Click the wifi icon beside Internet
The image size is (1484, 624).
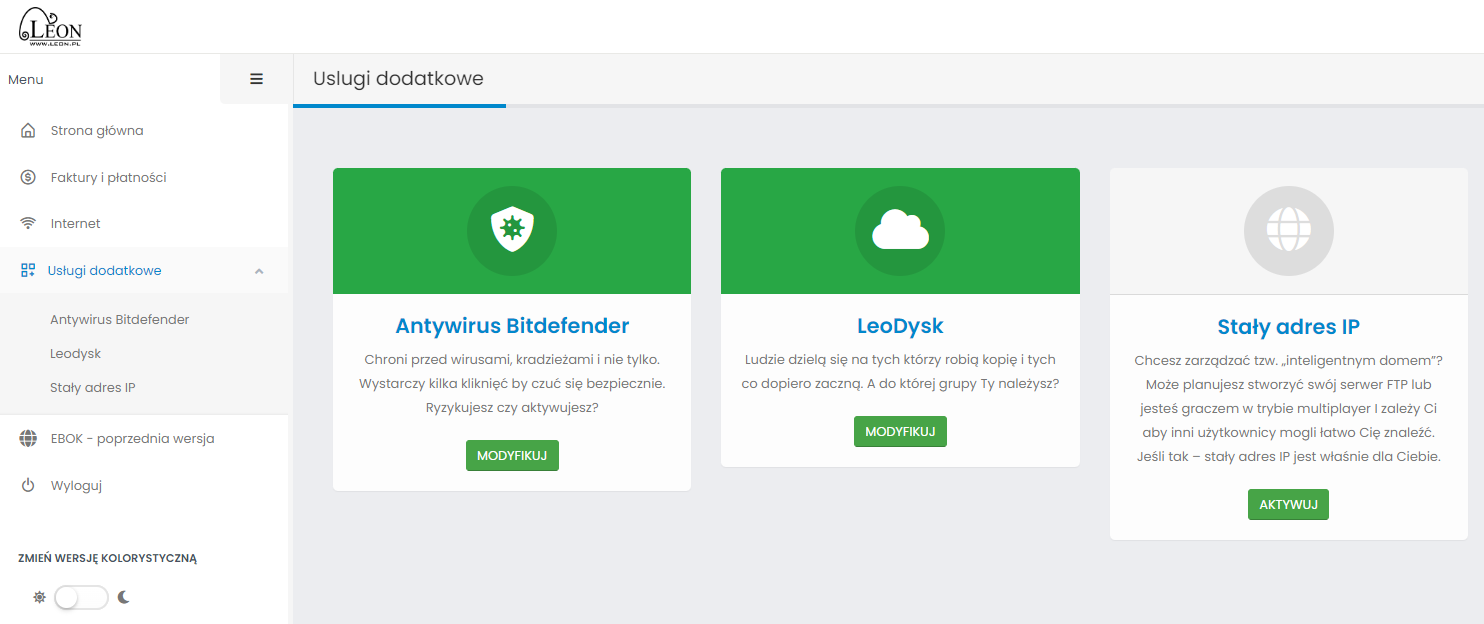[28, 223]
